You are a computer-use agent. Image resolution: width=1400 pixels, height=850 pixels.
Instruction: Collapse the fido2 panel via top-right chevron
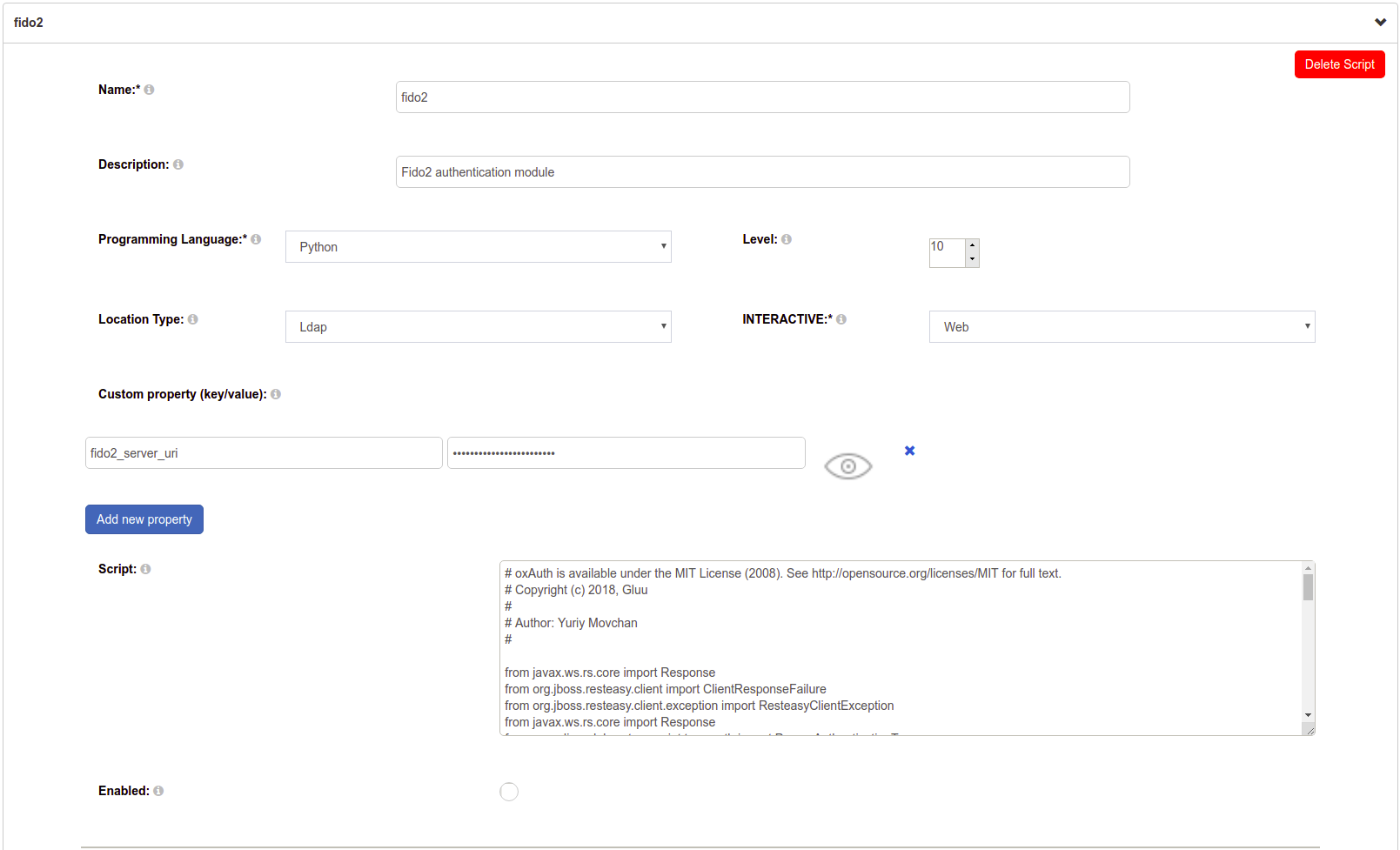(1379, 22)
